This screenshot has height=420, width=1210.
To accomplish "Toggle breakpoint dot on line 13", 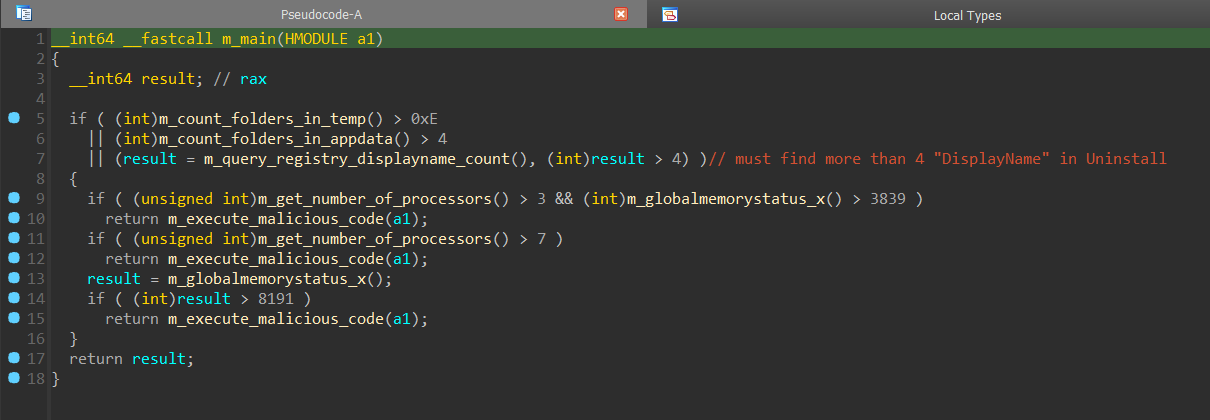I will point(14,278).
